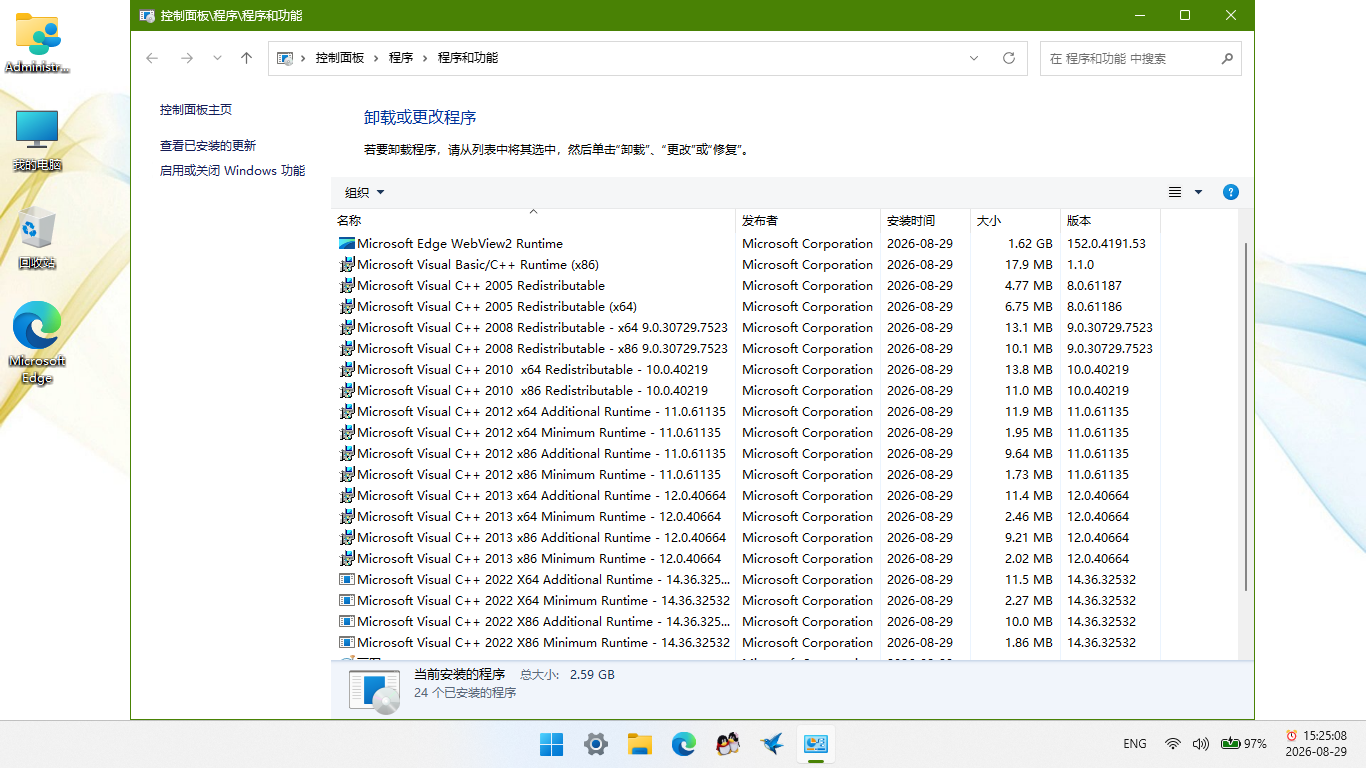Open the help question mark icon
Viewport: 1366px width, 768px height.
[x=1231, y=192]
